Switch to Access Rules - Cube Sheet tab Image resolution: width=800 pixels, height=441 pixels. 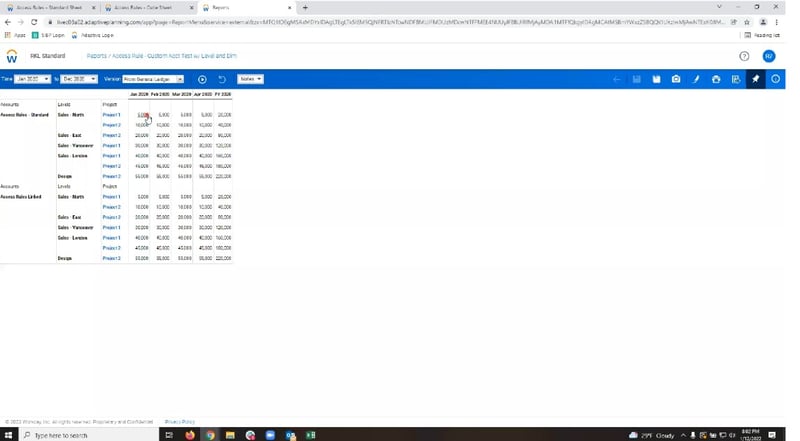[x=159, y=7]
